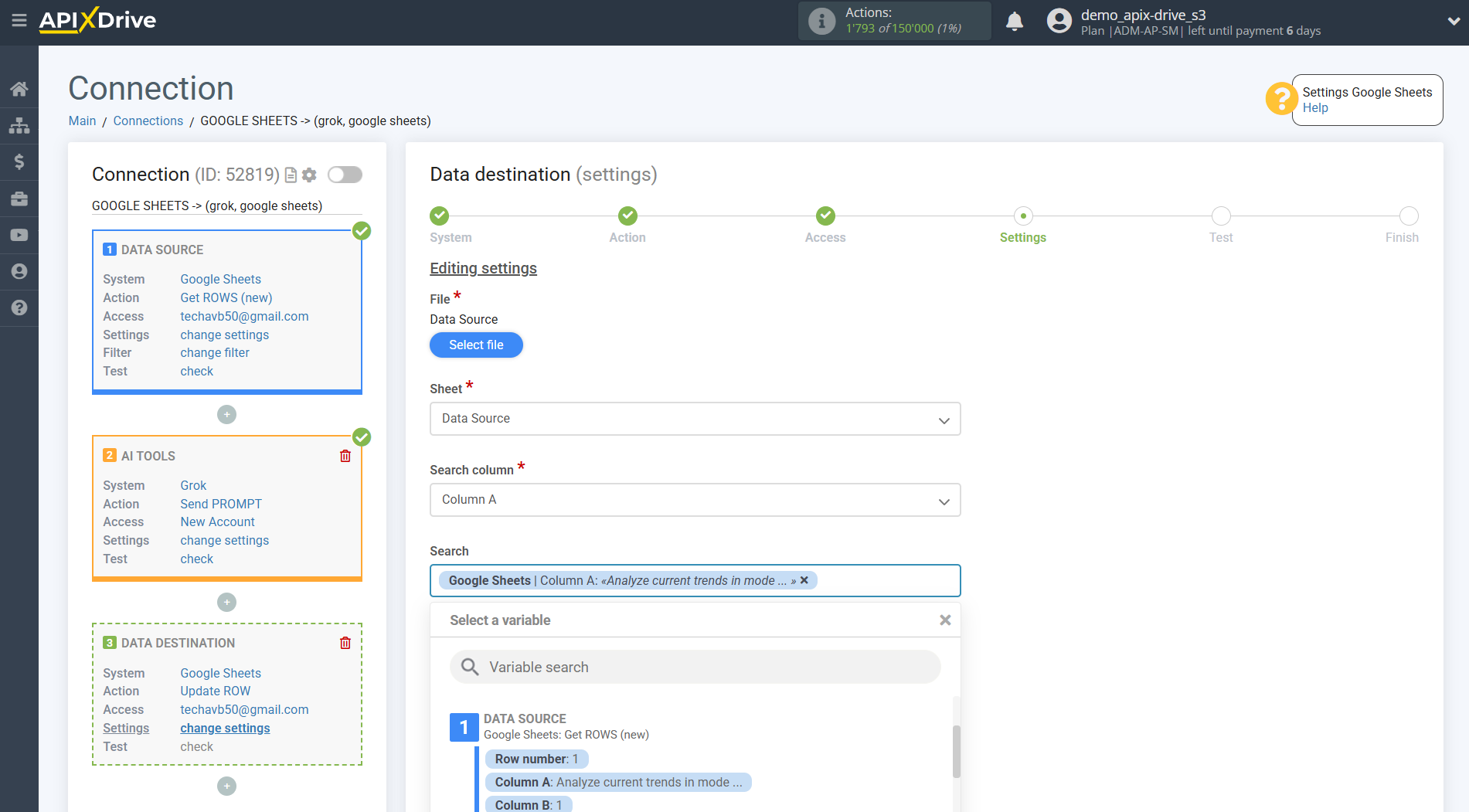Close the Select a variable panel
This screenshot has height=812, width=1469.
pos(944,620)
